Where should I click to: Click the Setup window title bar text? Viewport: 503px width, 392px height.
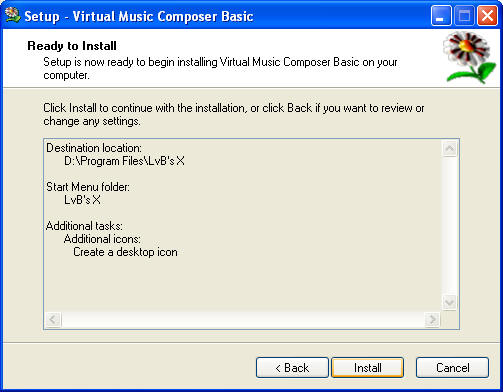click(139, 16)
